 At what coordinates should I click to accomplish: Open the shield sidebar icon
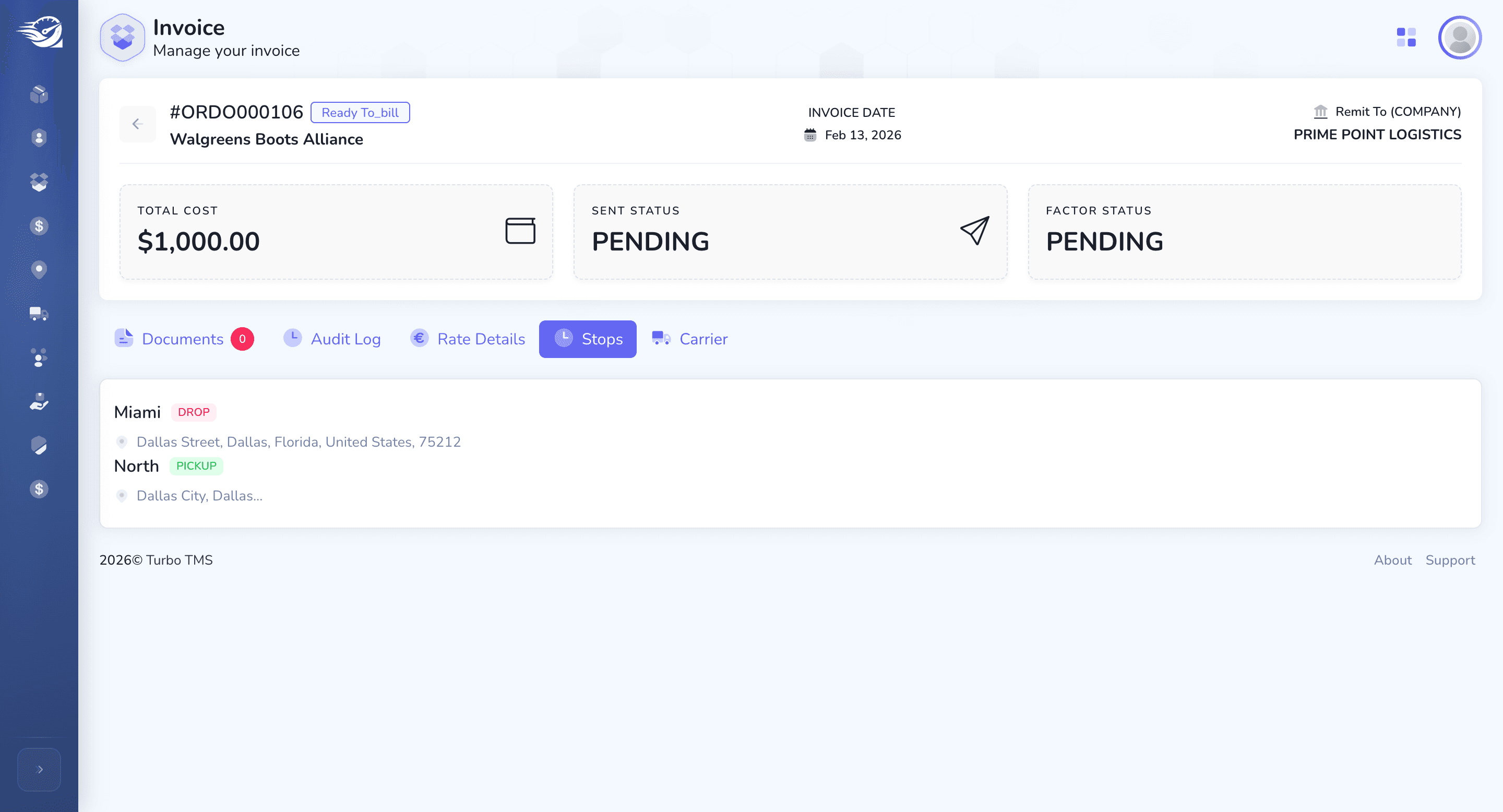point(39,445)
